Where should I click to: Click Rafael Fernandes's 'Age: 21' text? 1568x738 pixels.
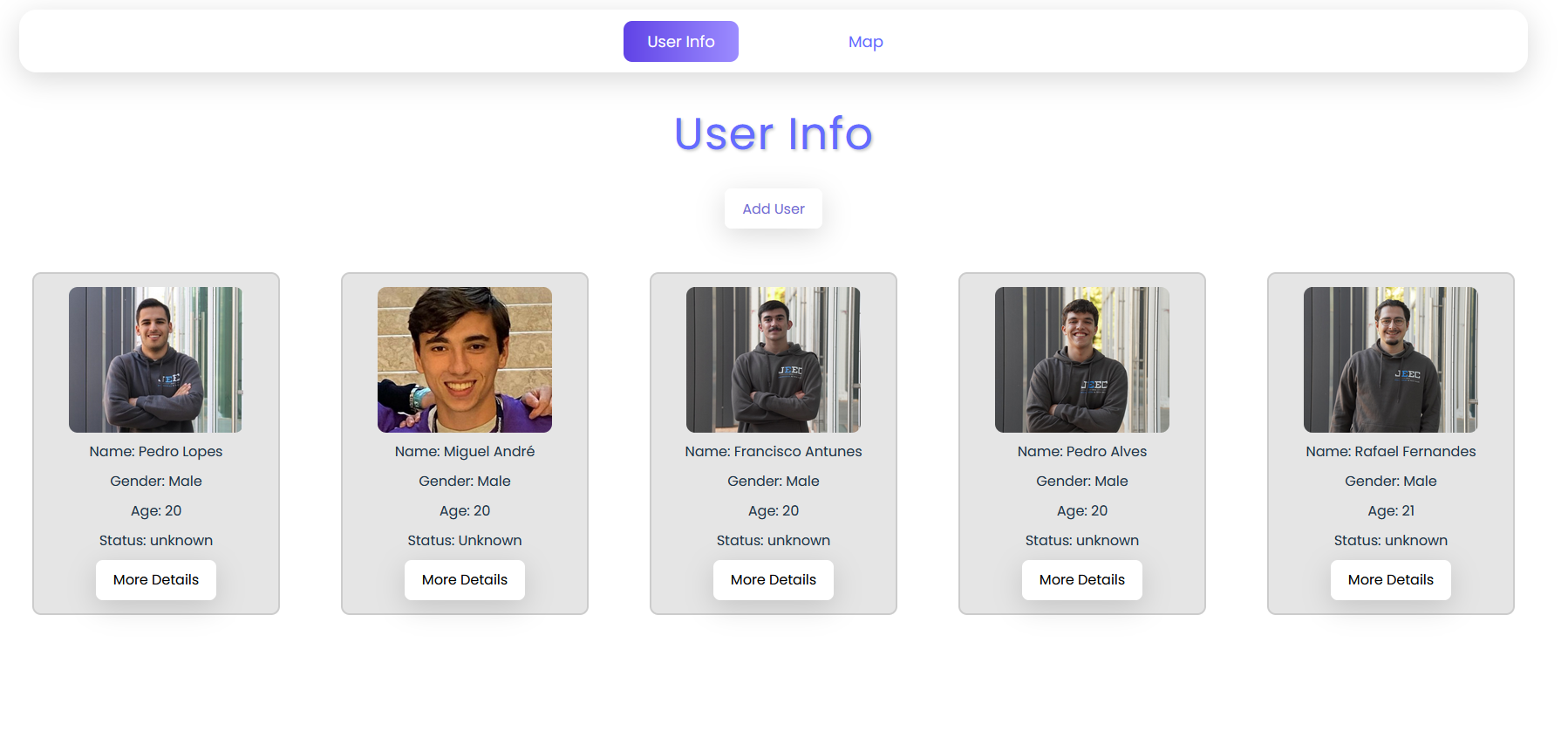[1390, 511]
